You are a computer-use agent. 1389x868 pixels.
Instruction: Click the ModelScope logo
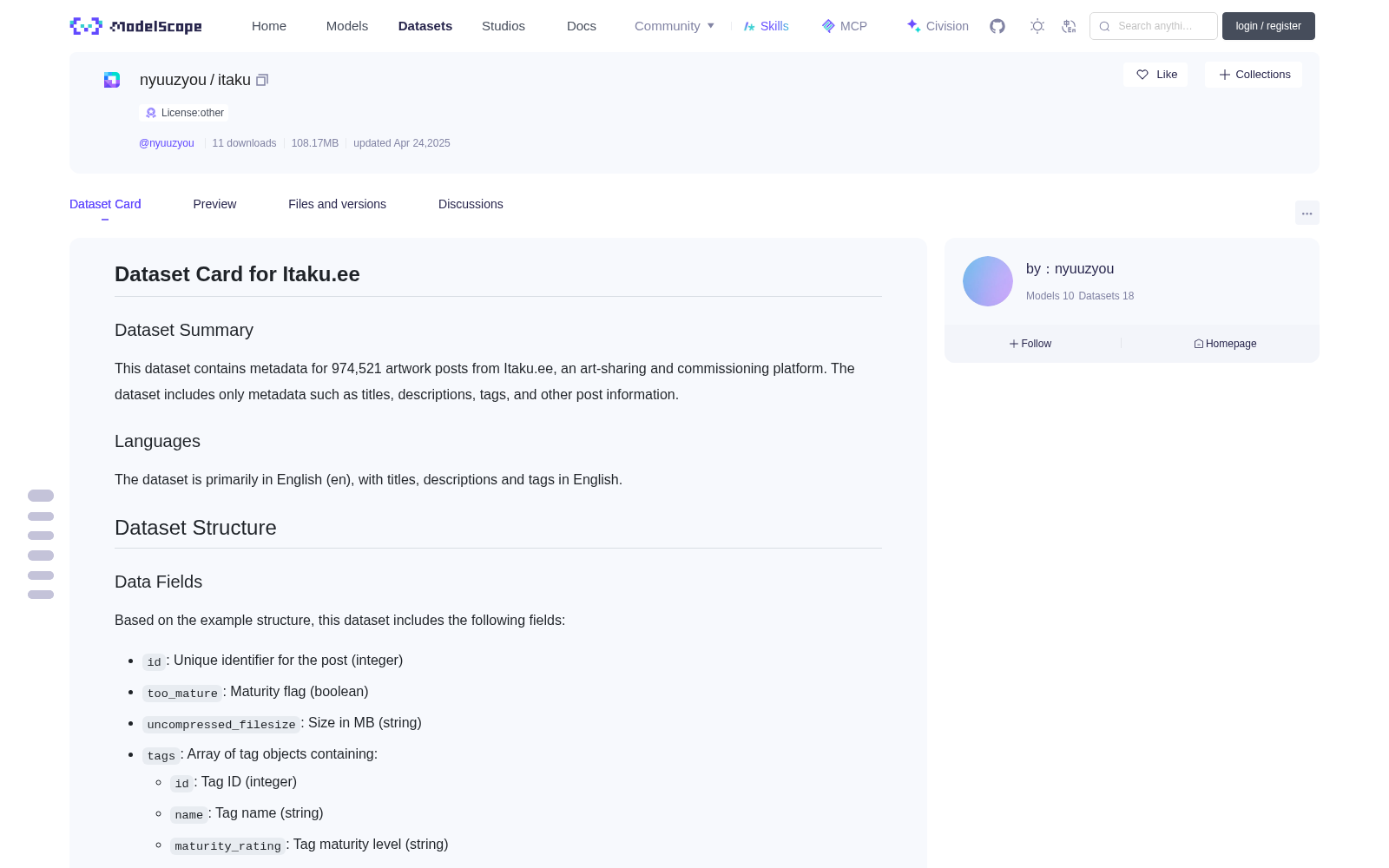[x=135, y=26]
